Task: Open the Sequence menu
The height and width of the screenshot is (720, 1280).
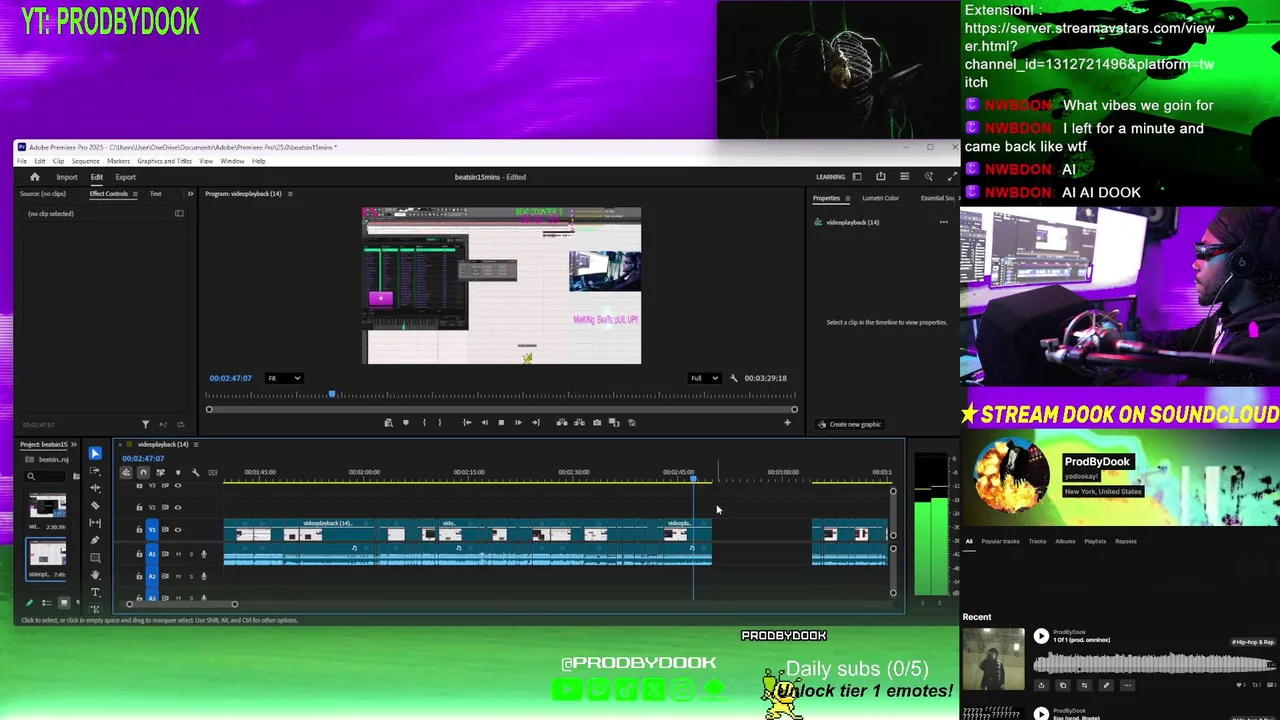Action: [x=85, y=161]
